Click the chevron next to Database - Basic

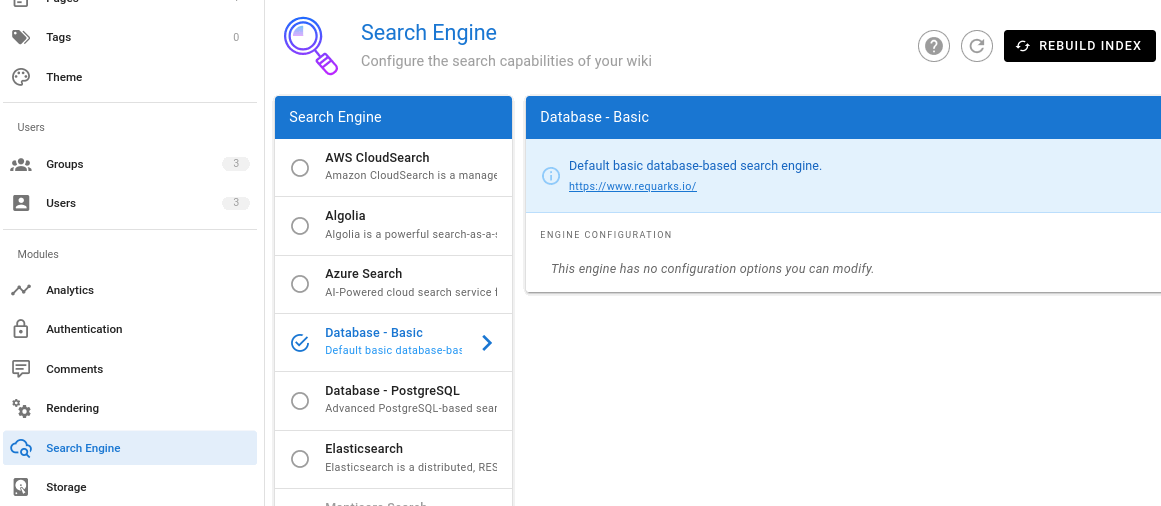pyautogui.click(x=487, y=343)
